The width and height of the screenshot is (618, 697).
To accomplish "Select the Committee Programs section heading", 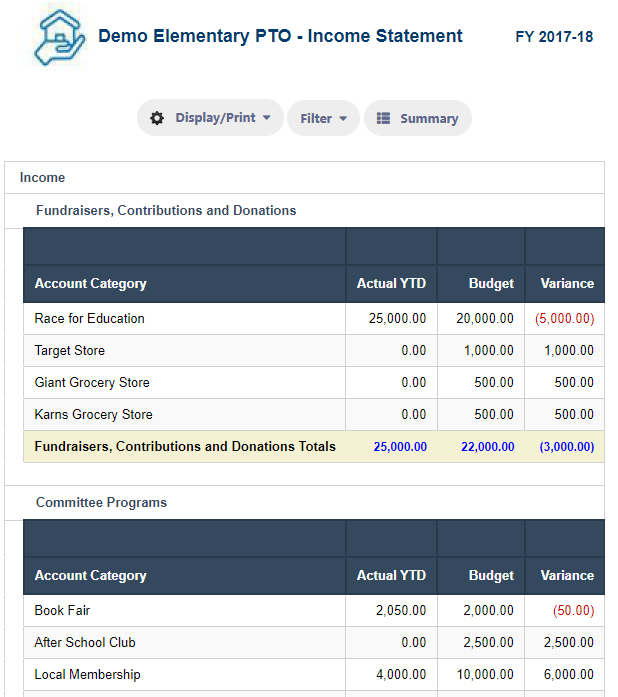I will [x=101, y=502].
